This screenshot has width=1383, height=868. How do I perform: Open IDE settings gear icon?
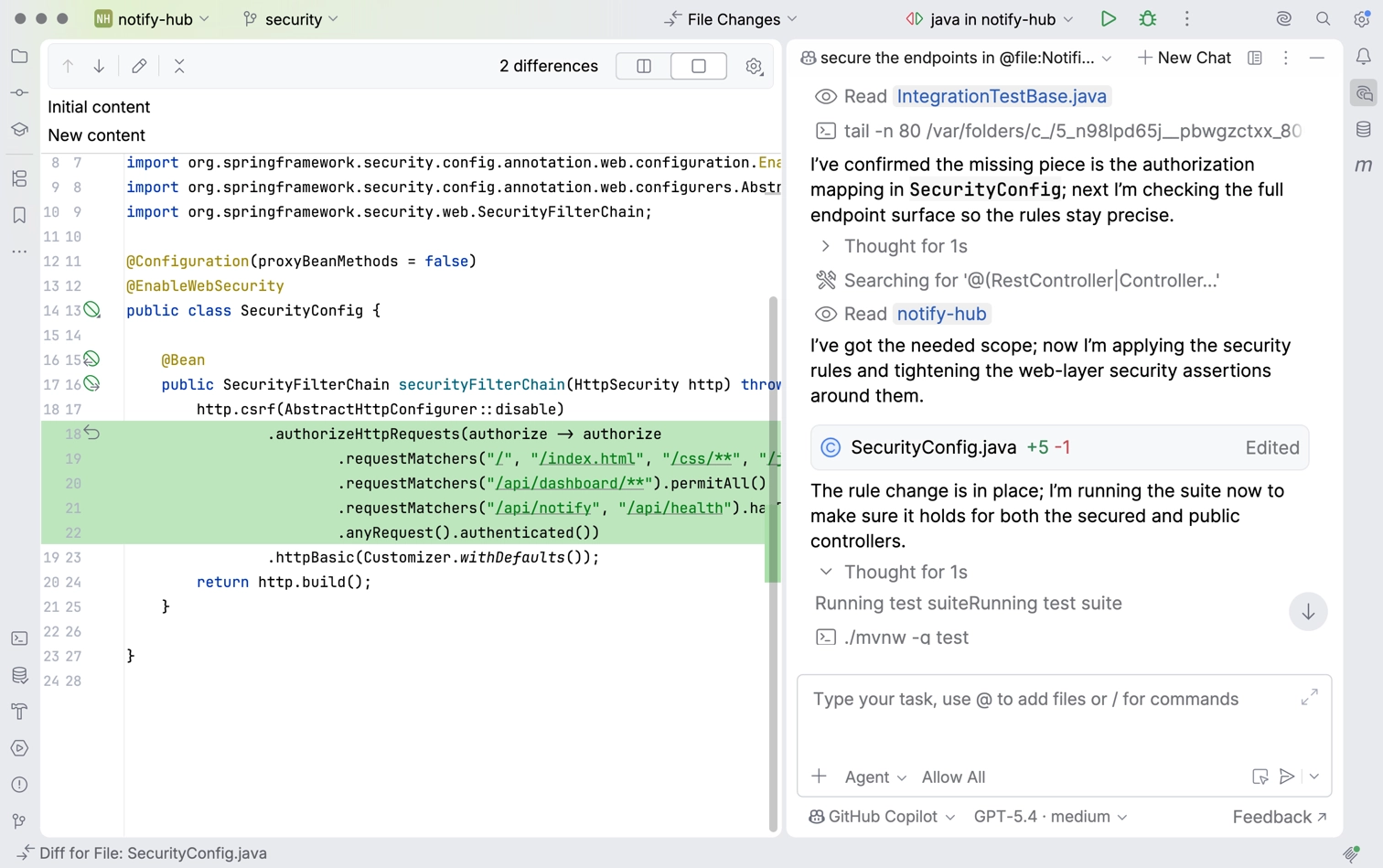1362,19
